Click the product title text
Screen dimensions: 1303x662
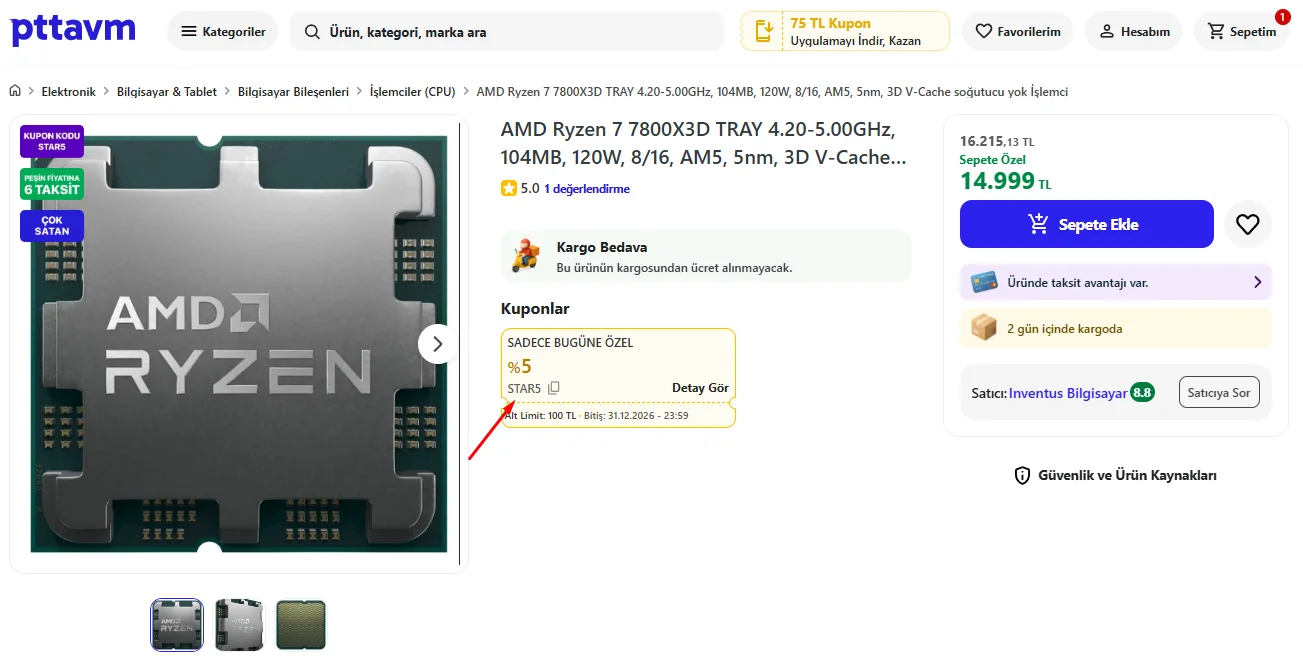705,143
